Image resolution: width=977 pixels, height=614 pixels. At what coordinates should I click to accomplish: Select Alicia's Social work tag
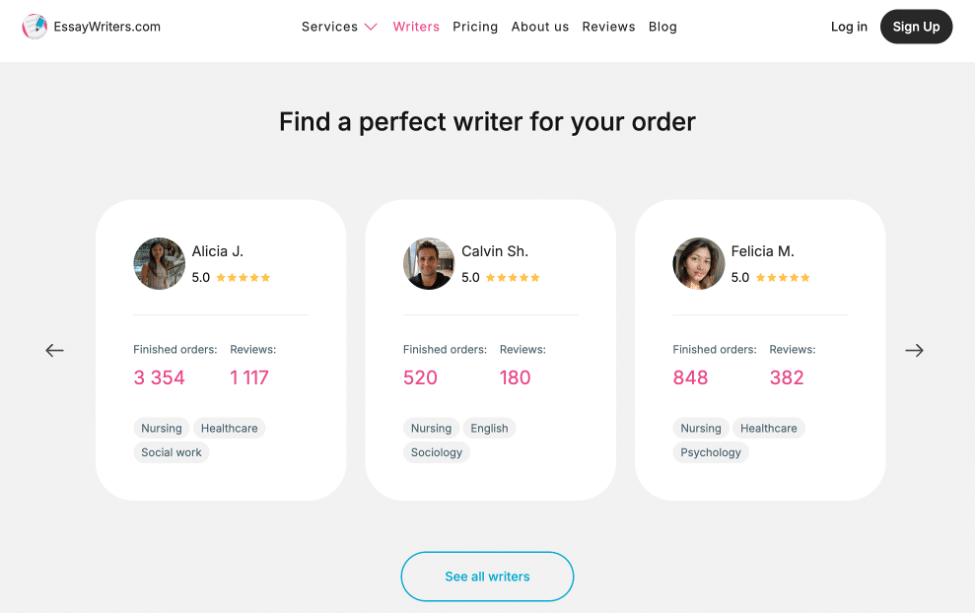click(x=171, y=453)
